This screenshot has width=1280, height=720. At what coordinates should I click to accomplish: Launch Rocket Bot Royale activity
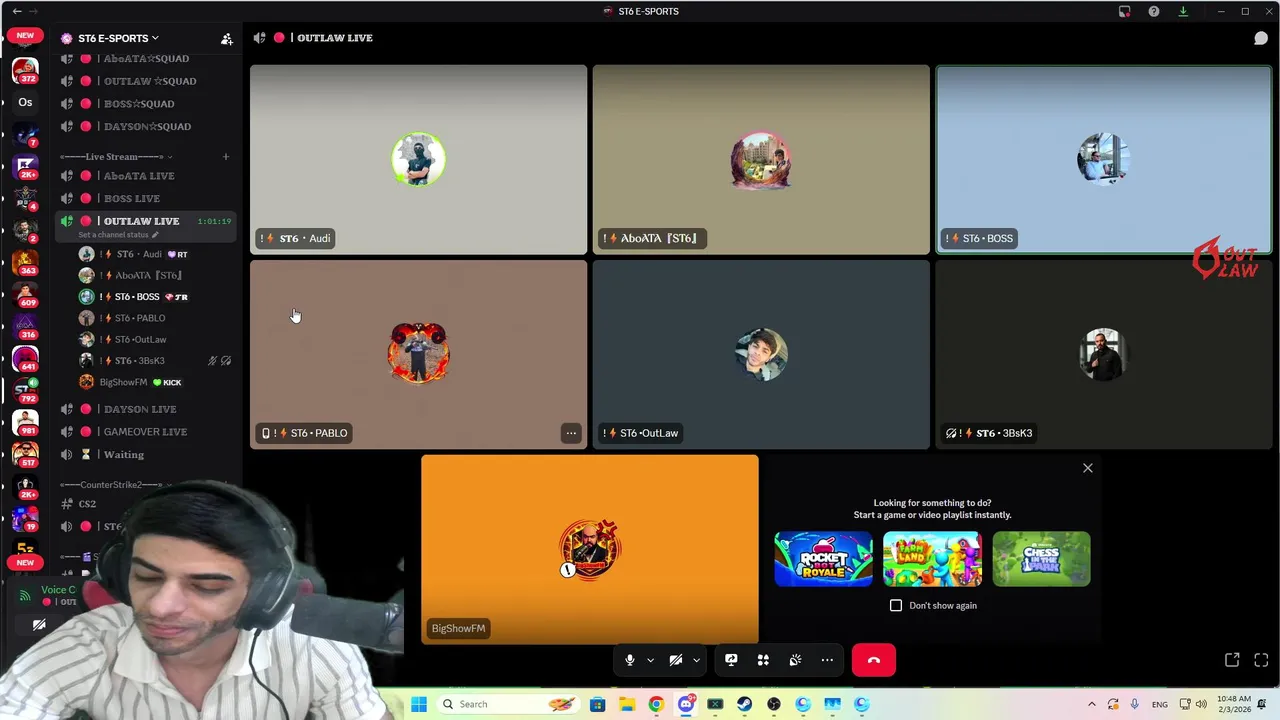(823, 559)
